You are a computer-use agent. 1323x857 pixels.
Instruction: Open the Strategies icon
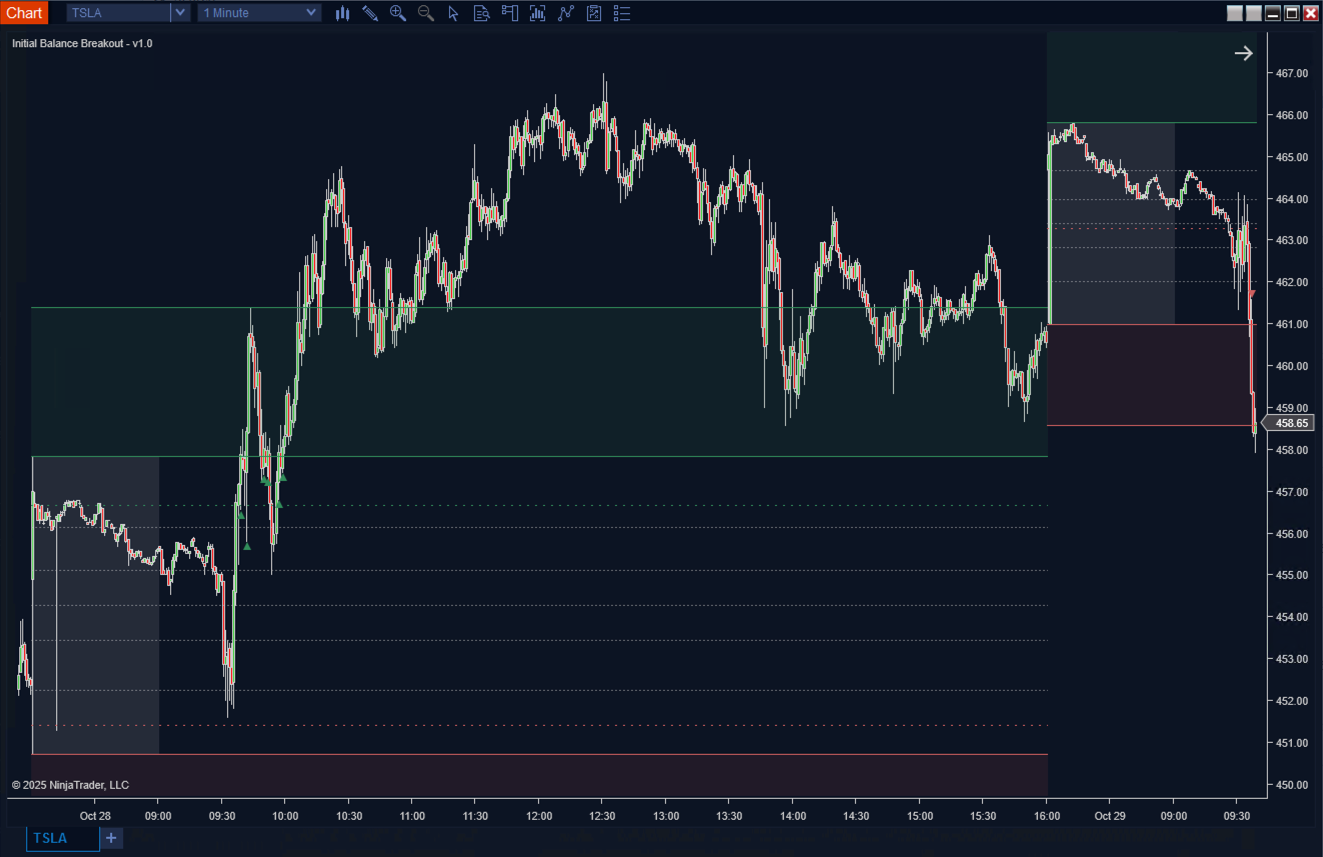pyautogui.click(x=566, y=13)
